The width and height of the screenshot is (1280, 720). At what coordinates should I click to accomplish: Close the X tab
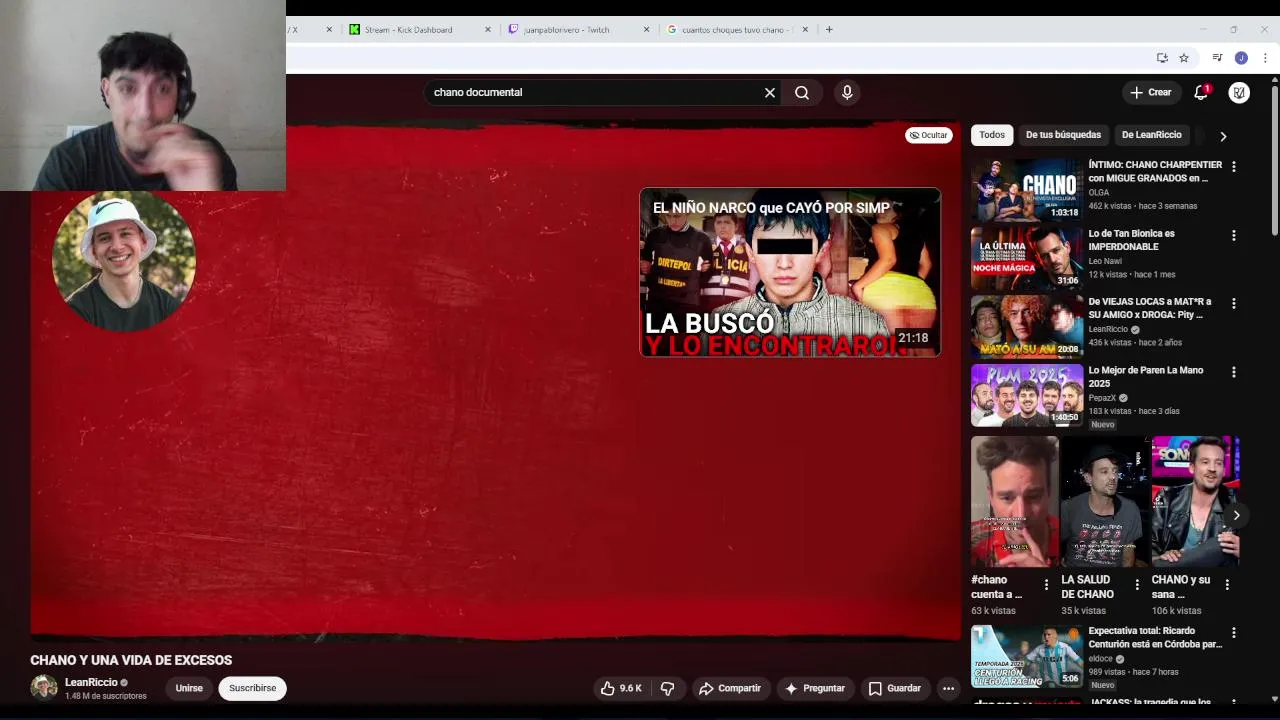click(329, 30)
